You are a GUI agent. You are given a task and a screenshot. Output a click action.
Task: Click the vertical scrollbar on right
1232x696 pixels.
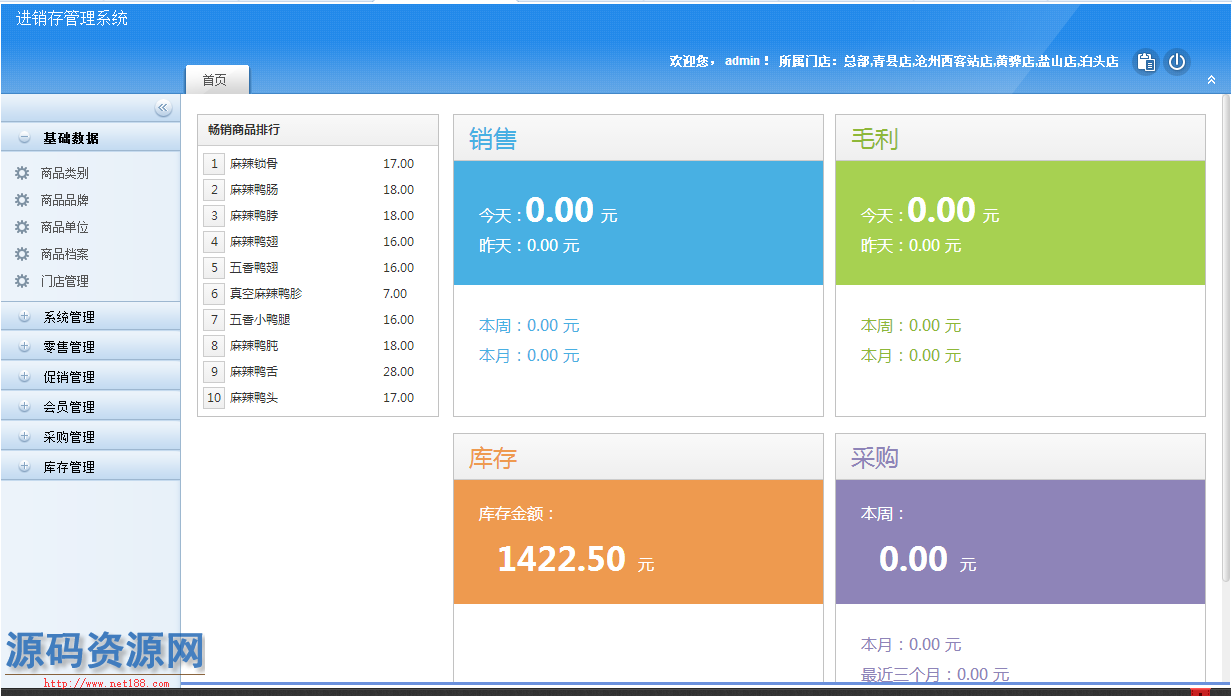pyautogui.click(x=1226, y=340)
